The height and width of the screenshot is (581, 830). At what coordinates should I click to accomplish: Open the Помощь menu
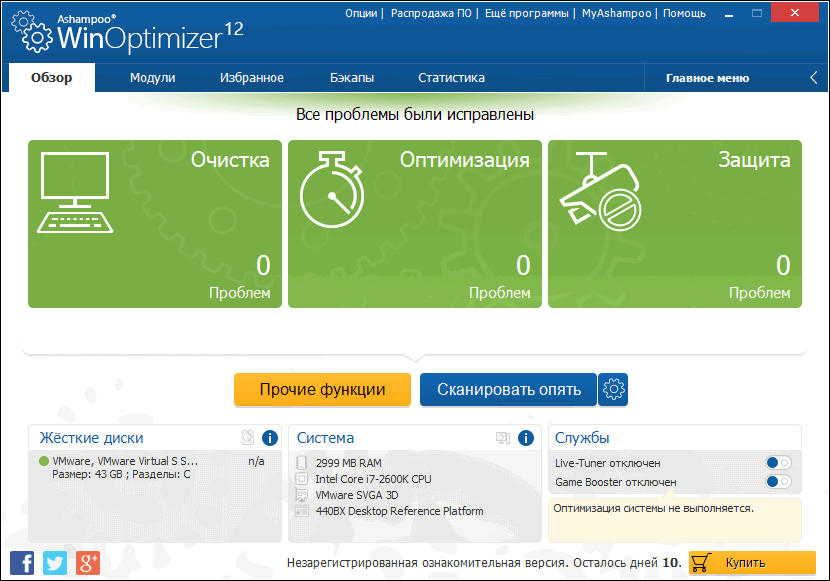(684, 13)
